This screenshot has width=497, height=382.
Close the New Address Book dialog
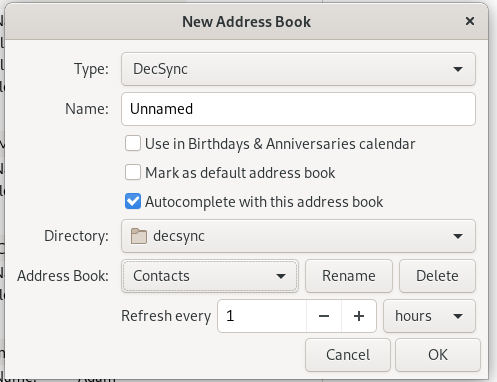(x=470, y=21)
